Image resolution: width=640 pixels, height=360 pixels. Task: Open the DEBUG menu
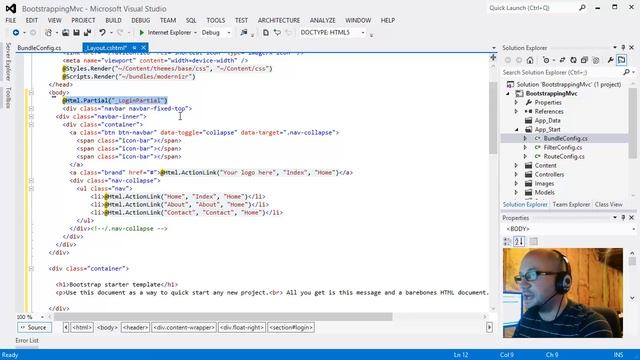[x=140, y=20]
